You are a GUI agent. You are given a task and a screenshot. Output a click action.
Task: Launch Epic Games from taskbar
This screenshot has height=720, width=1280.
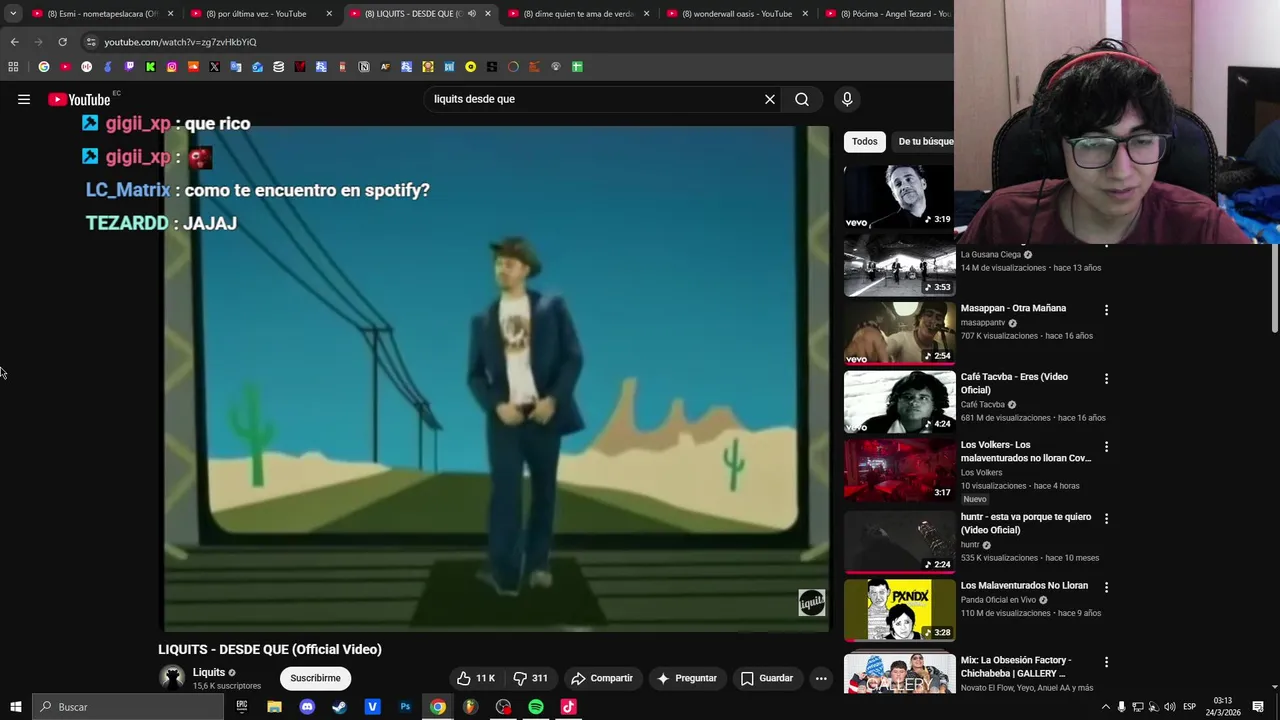tap(242, 707)
